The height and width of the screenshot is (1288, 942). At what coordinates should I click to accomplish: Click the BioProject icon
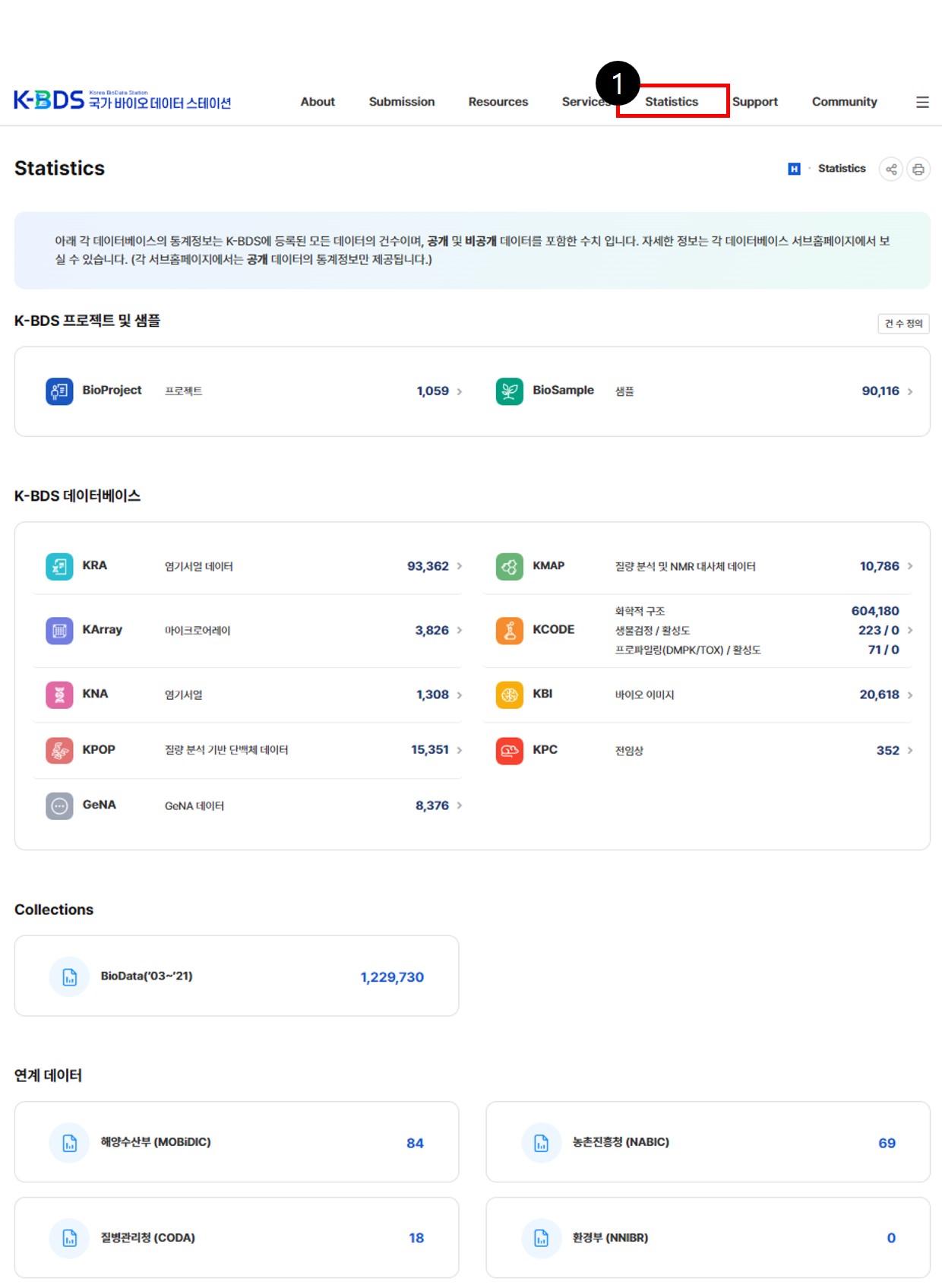point(59,391)
